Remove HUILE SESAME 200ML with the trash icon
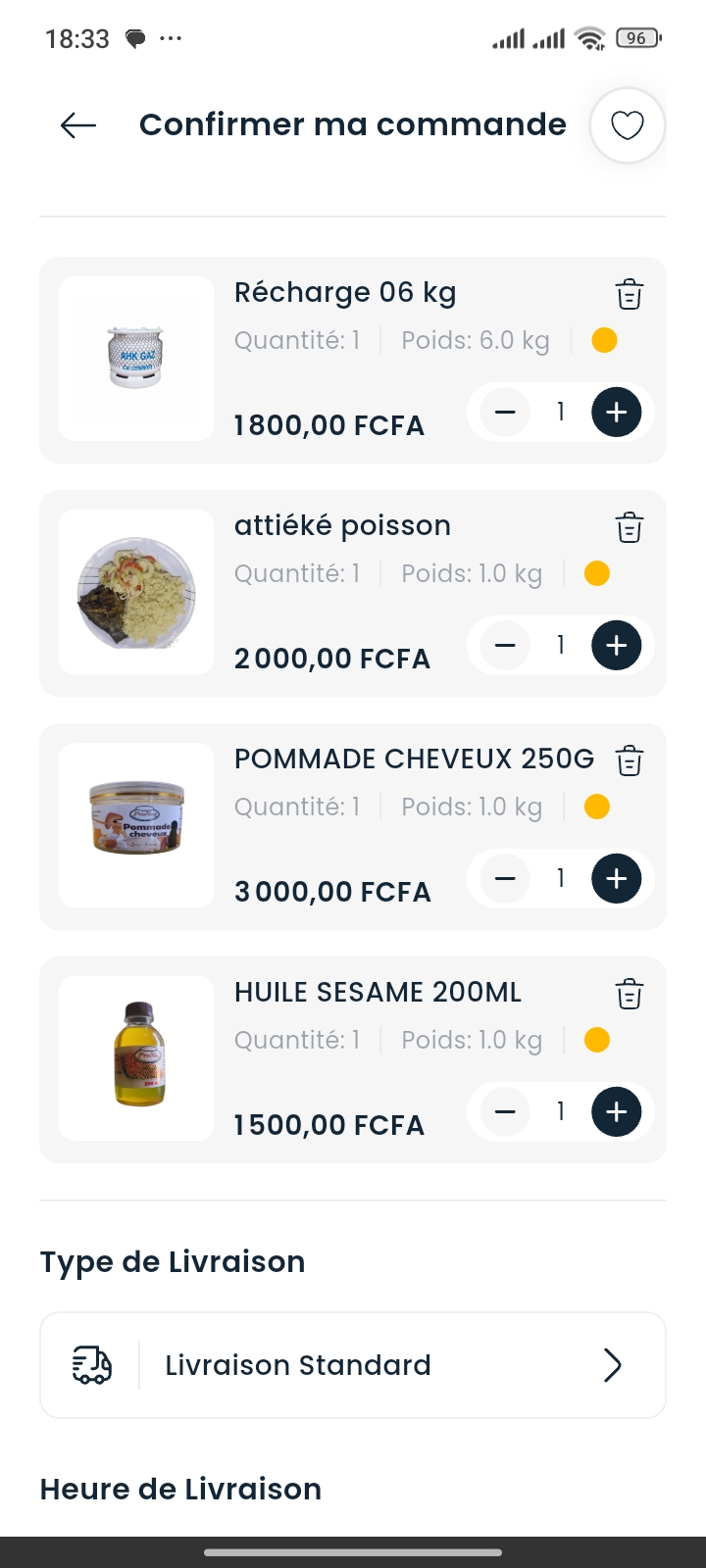706x1568 pixels. point(630,994)
